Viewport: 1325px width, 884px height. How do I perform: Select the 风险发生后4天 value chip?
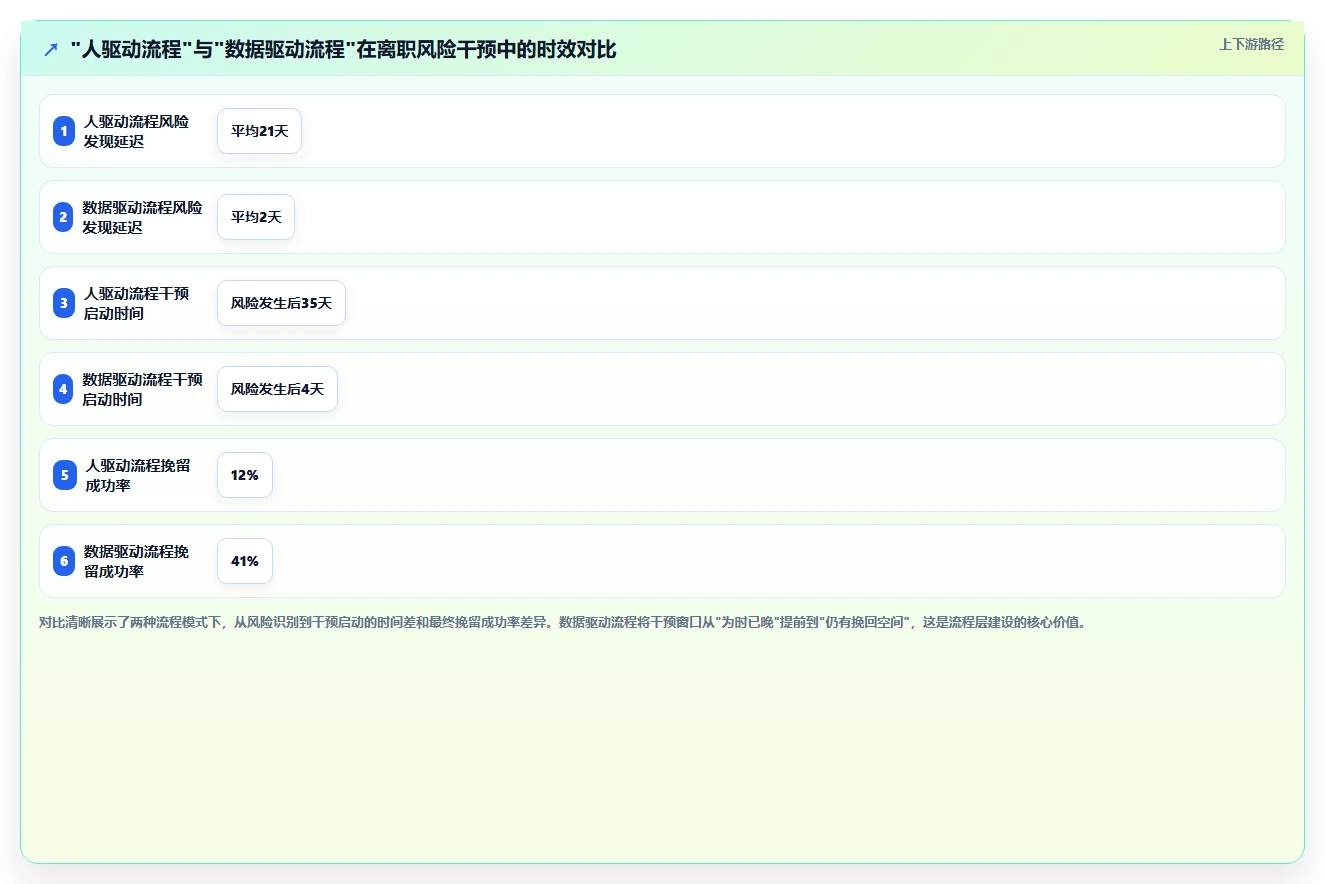pyautogui.click(x=277, y=389)
